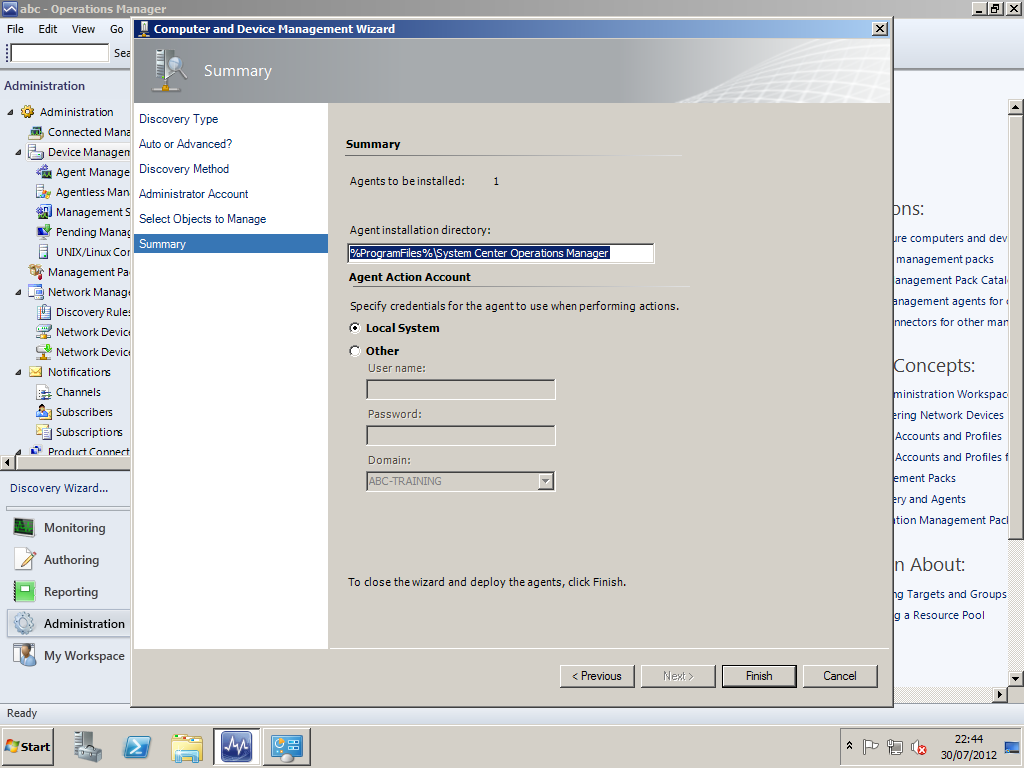Go to Discovery Method wizard step
The height and width of the screenshot is (768, 1024).
184,168
